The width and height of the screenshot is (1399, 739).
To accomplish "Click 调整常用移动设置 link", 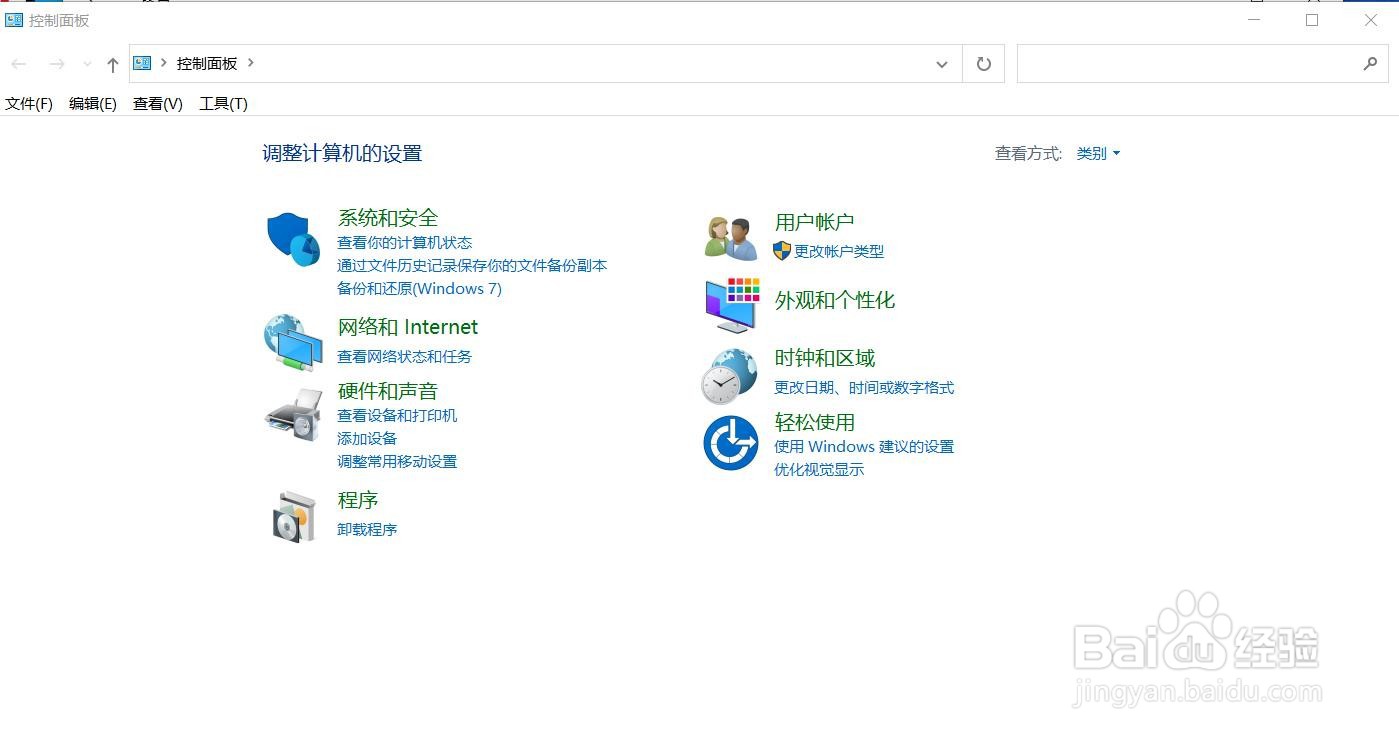I will [397, 462].
